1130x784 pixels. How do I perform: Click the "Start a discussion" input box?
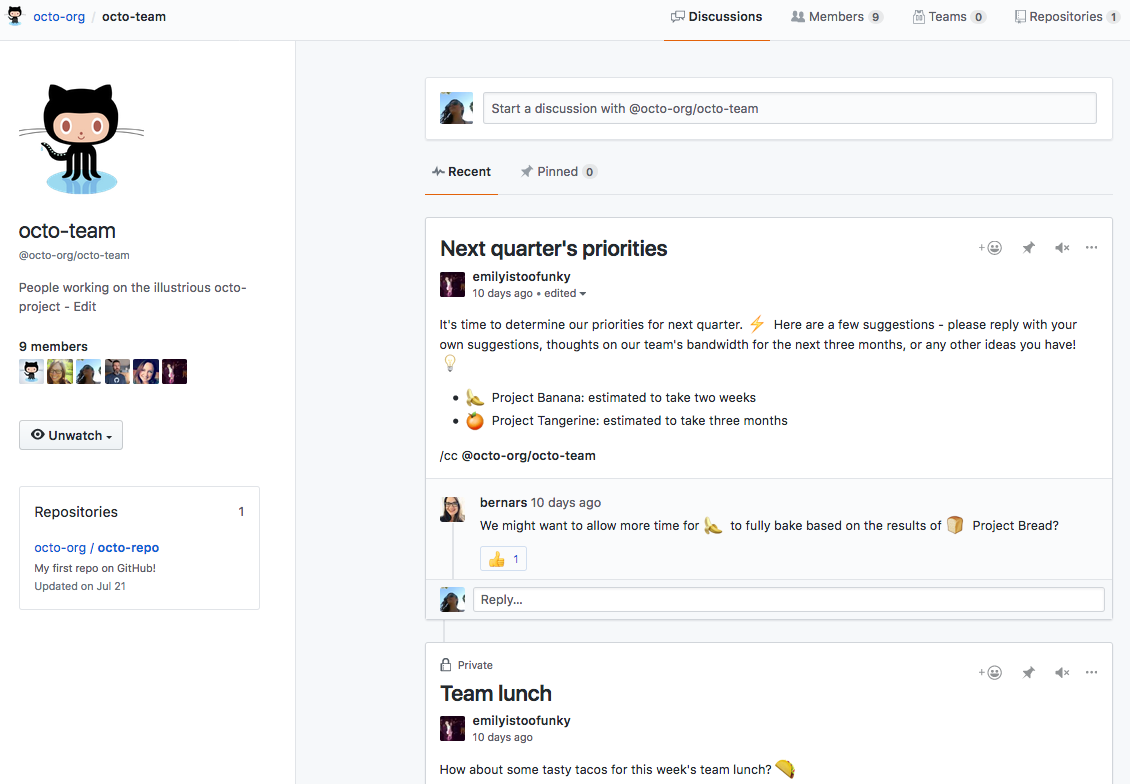[x=789, y=108]
